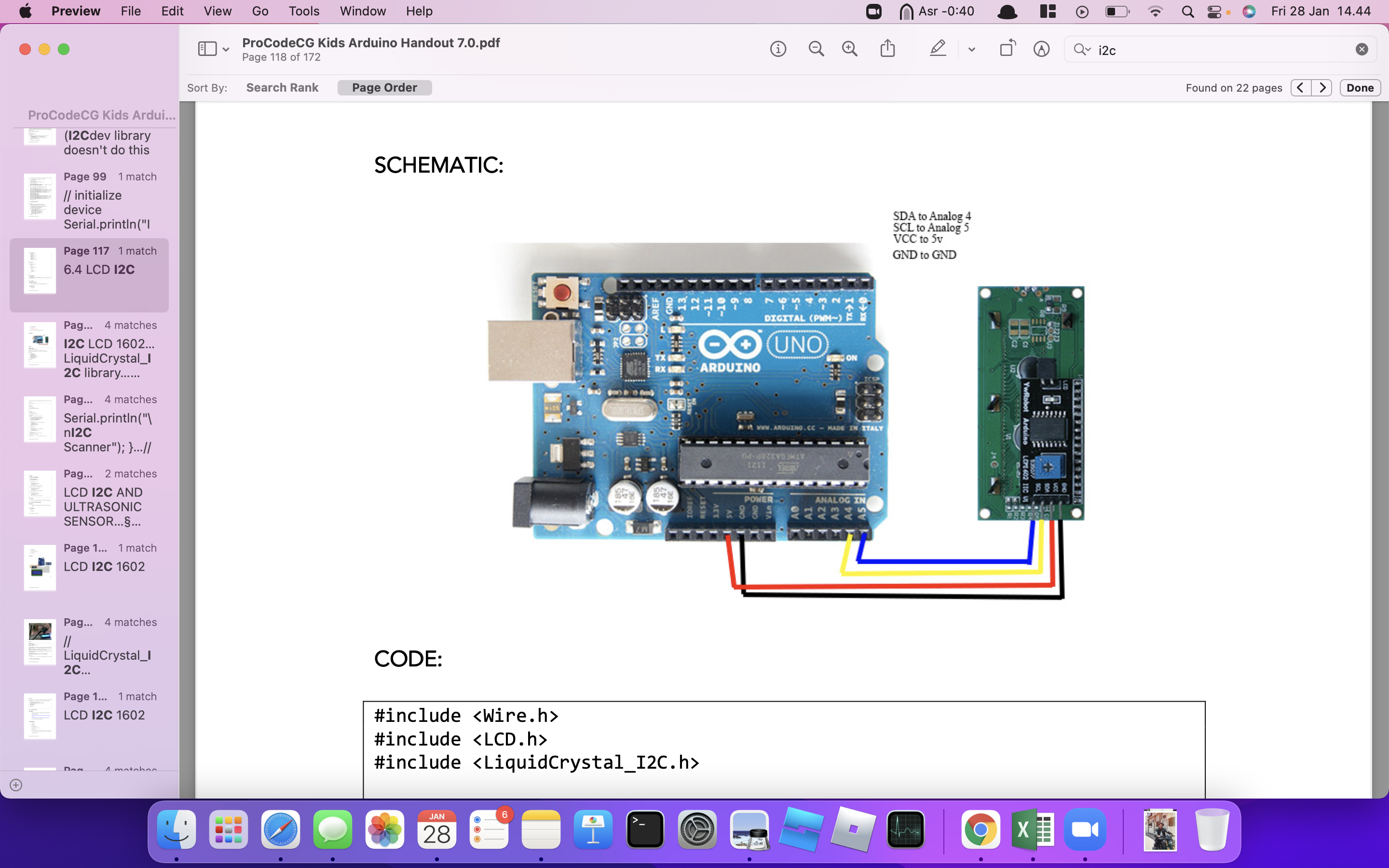Open Siri from menu bar
The width and height of the screenshot is (1389, 868).
(x=1249, y=12)
